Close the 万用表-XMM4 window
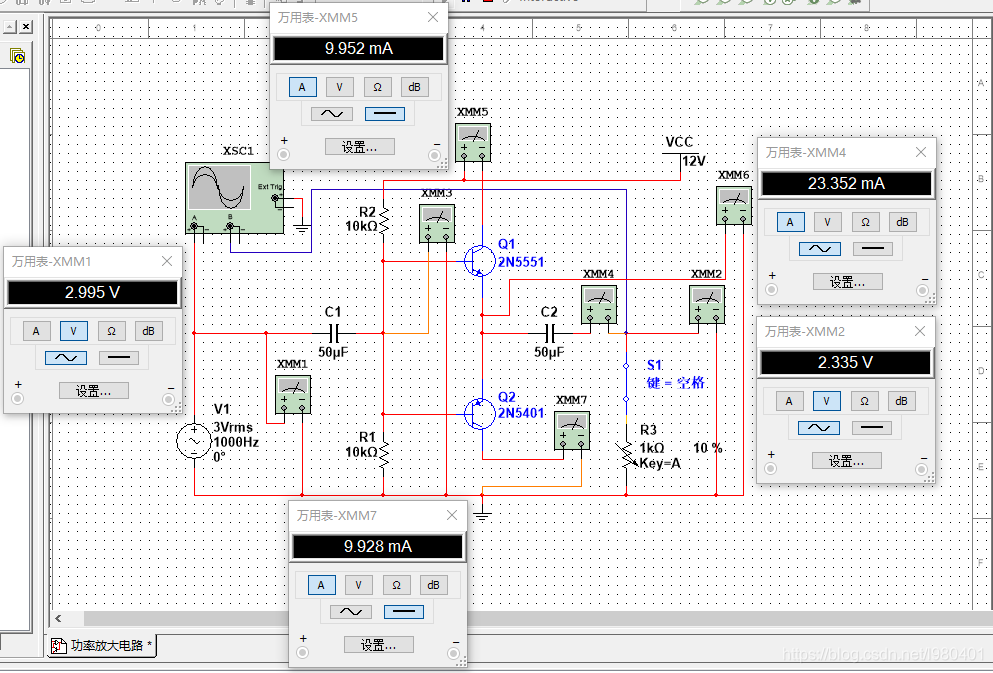 pos(921,153)
